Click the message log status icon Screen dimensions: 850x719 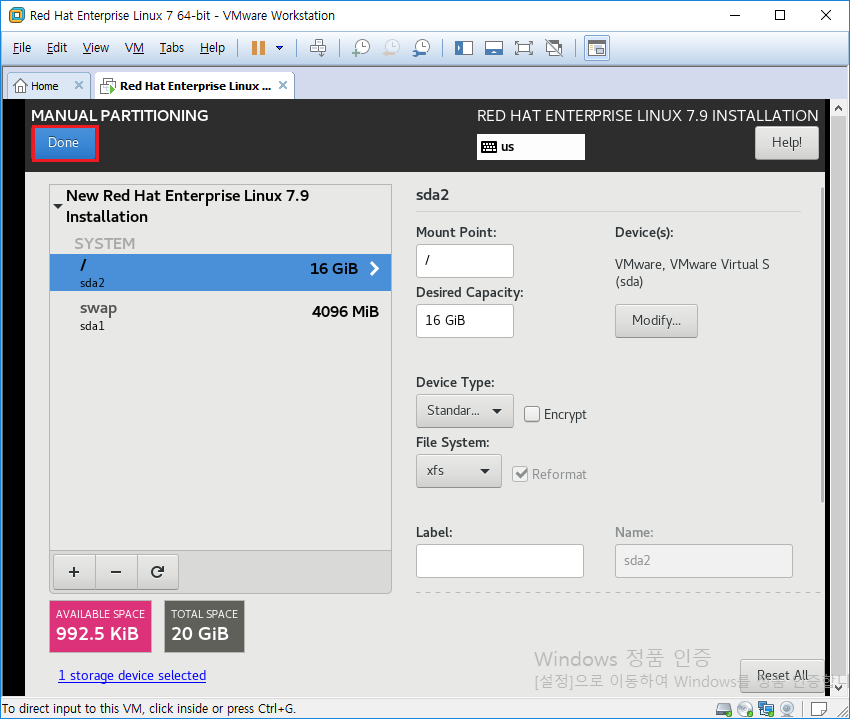(x=819, y=708)
